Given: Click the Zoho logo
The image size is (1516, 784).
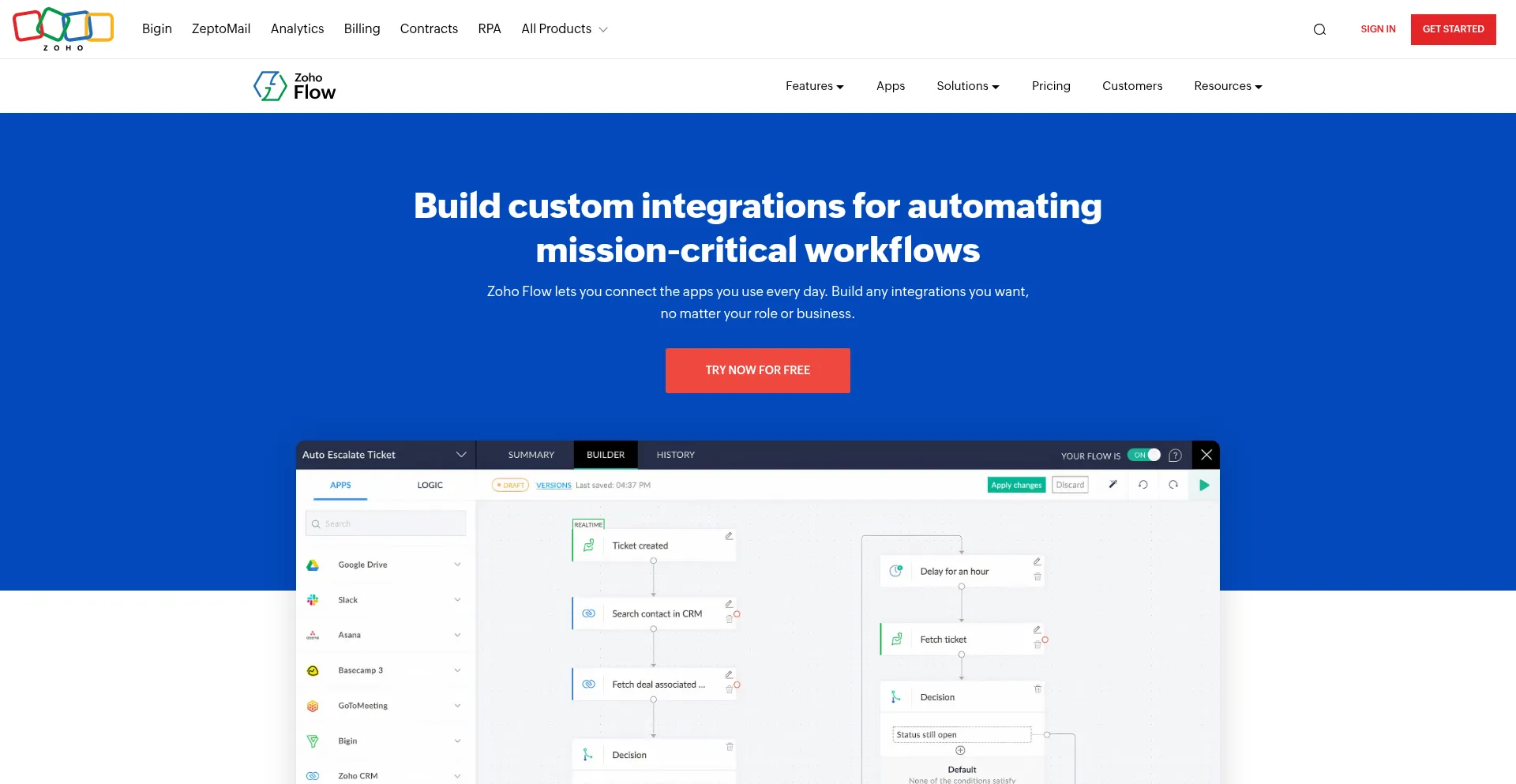Looking at the screenshot, I should pyautogui.click(x=63, y=29).
